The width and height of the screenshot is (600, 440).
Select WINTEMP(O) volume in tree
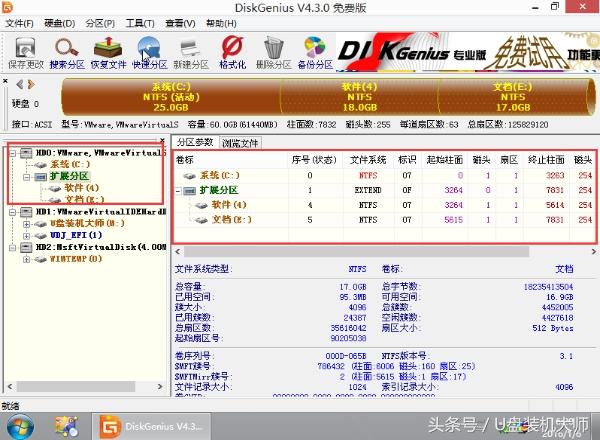tap(76, 259)
